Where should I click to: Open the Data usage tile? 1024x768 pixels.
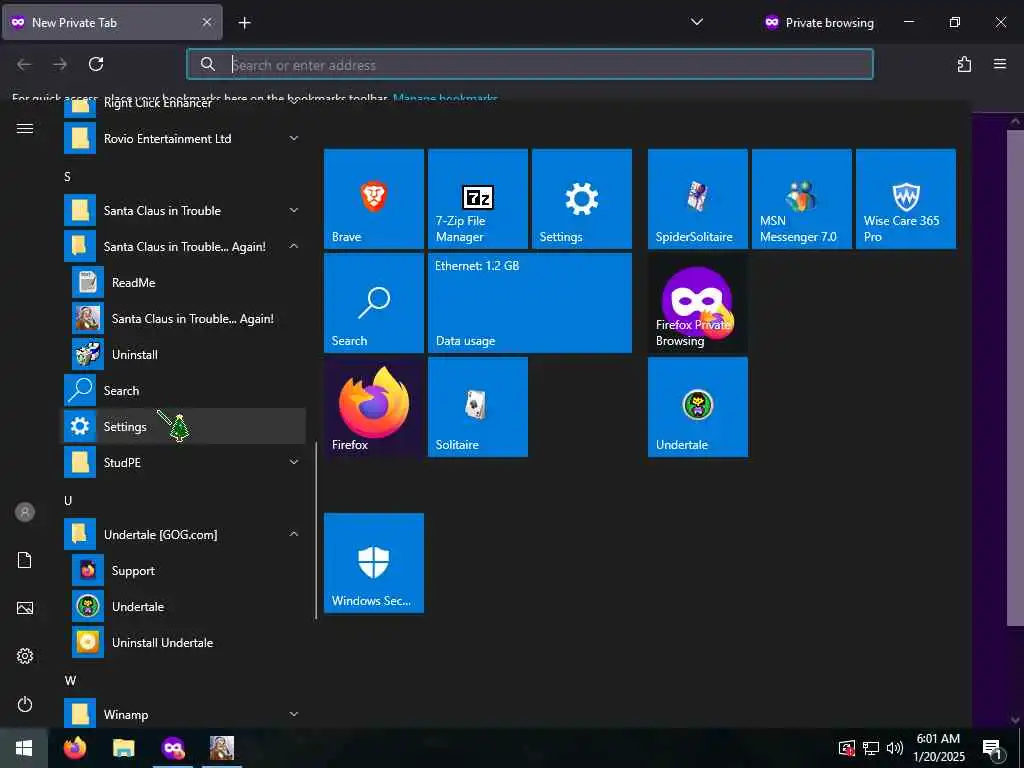coord(530,303)
